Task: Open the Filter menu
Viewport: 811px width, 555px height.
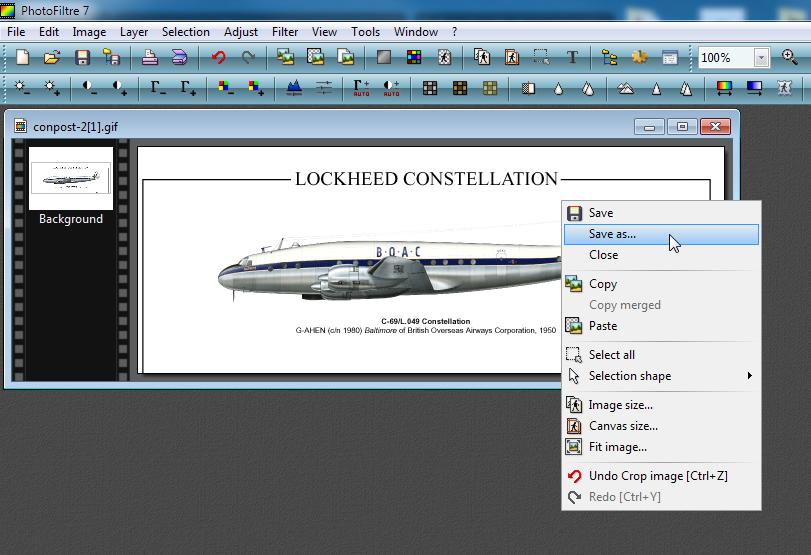Action: (285, 32)
